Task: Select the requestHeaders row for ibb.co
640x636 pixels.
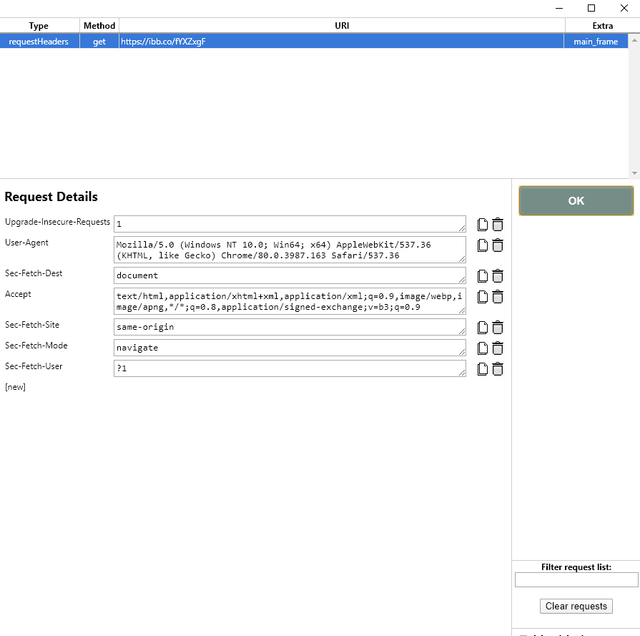Action: tap(314, 42)
